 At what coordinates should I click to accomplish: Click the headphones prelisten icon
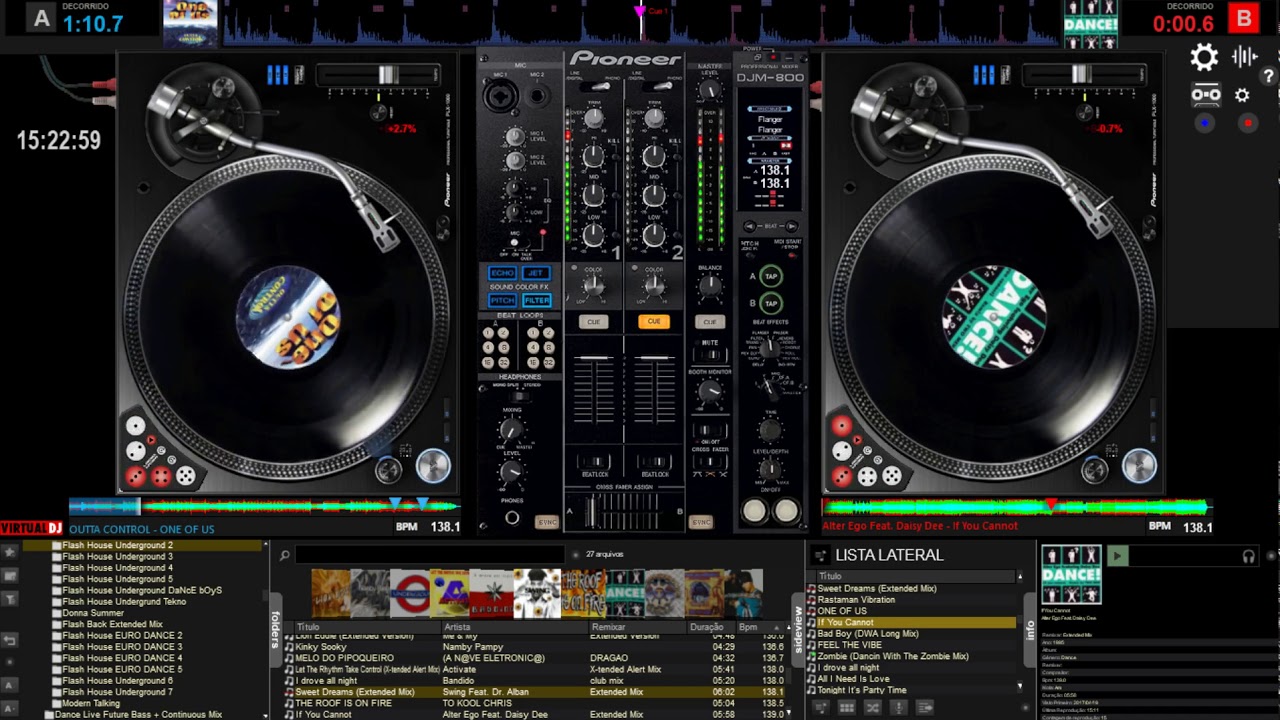point(1249,556)
